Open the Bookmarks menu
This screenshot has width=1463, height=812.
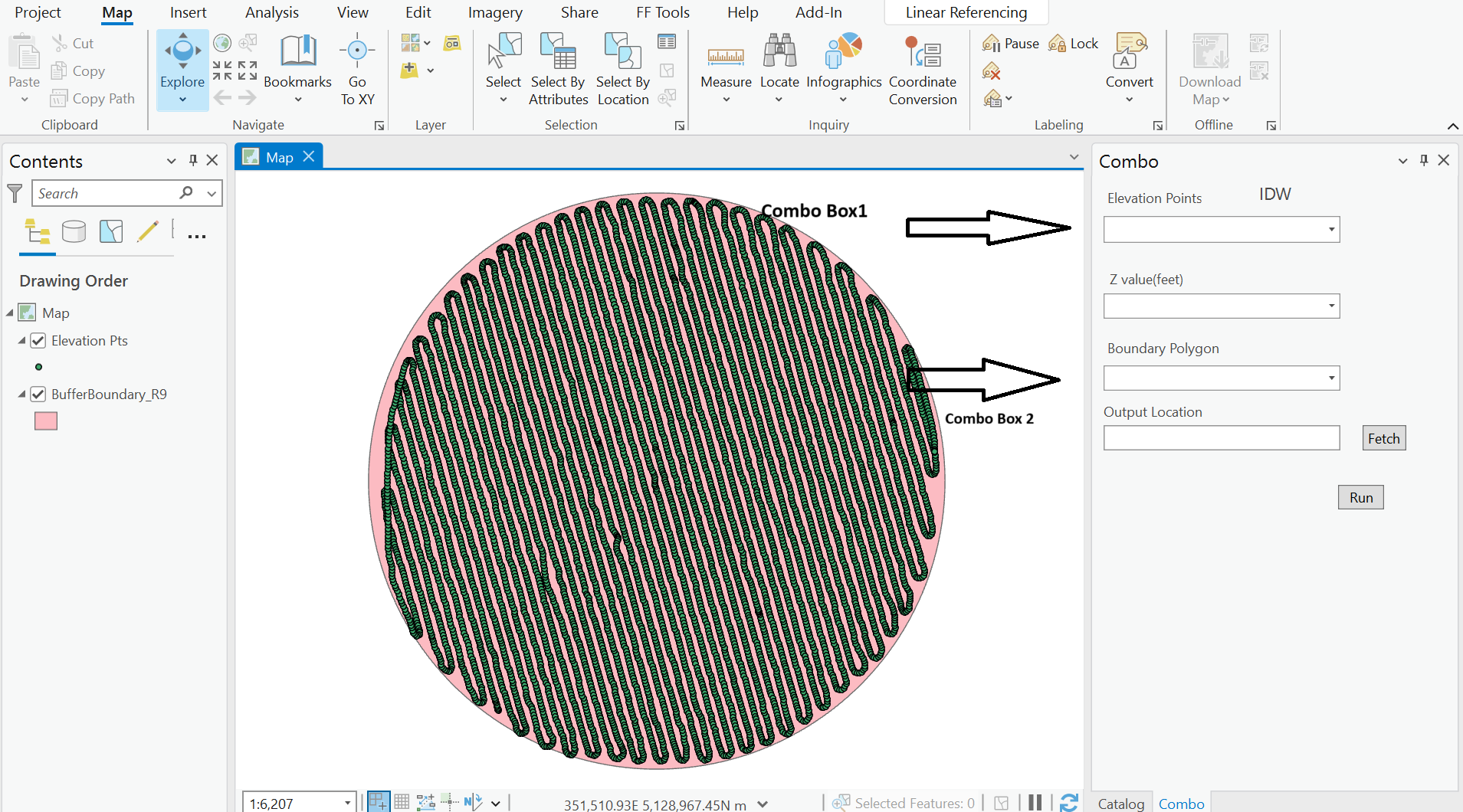click(297, 69)
